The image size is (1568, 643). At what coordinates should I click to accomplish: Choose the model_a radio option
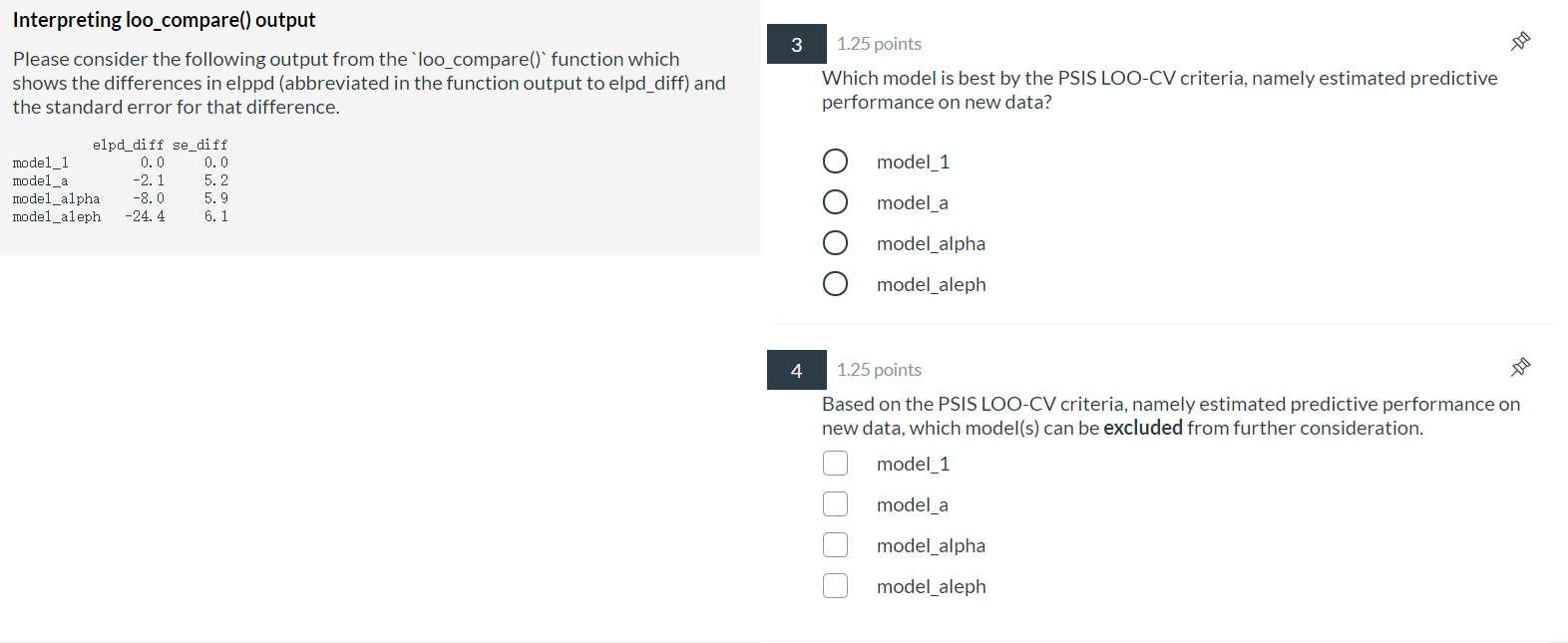(836, 202)
